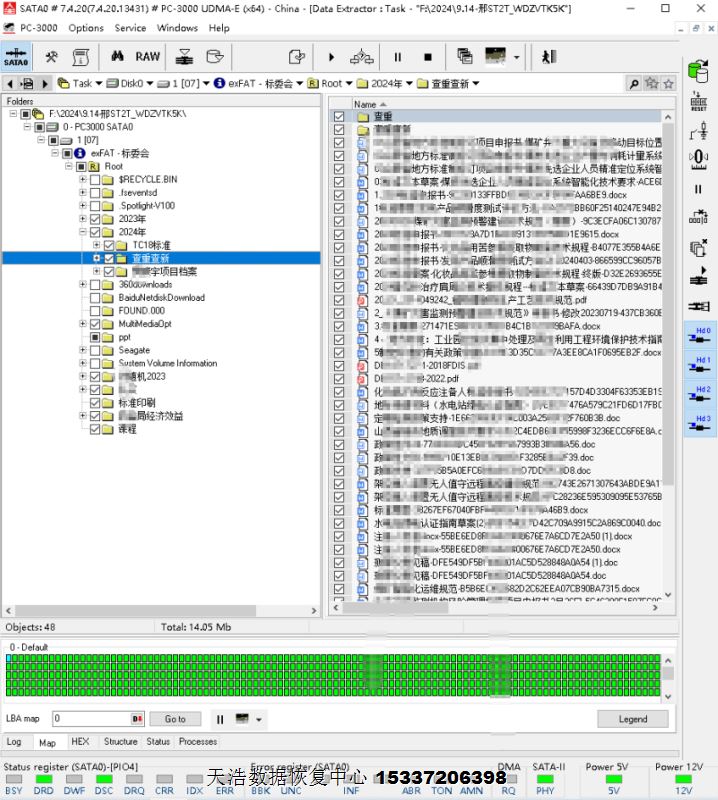Collapse the 2024年 folder tree node

[x=83, y=232]
